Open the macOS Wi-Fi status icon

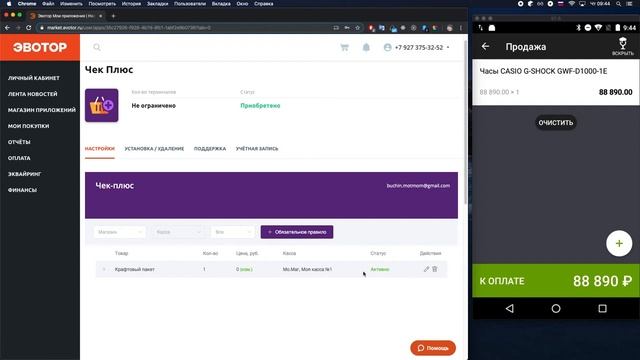(x=571, y=4)
